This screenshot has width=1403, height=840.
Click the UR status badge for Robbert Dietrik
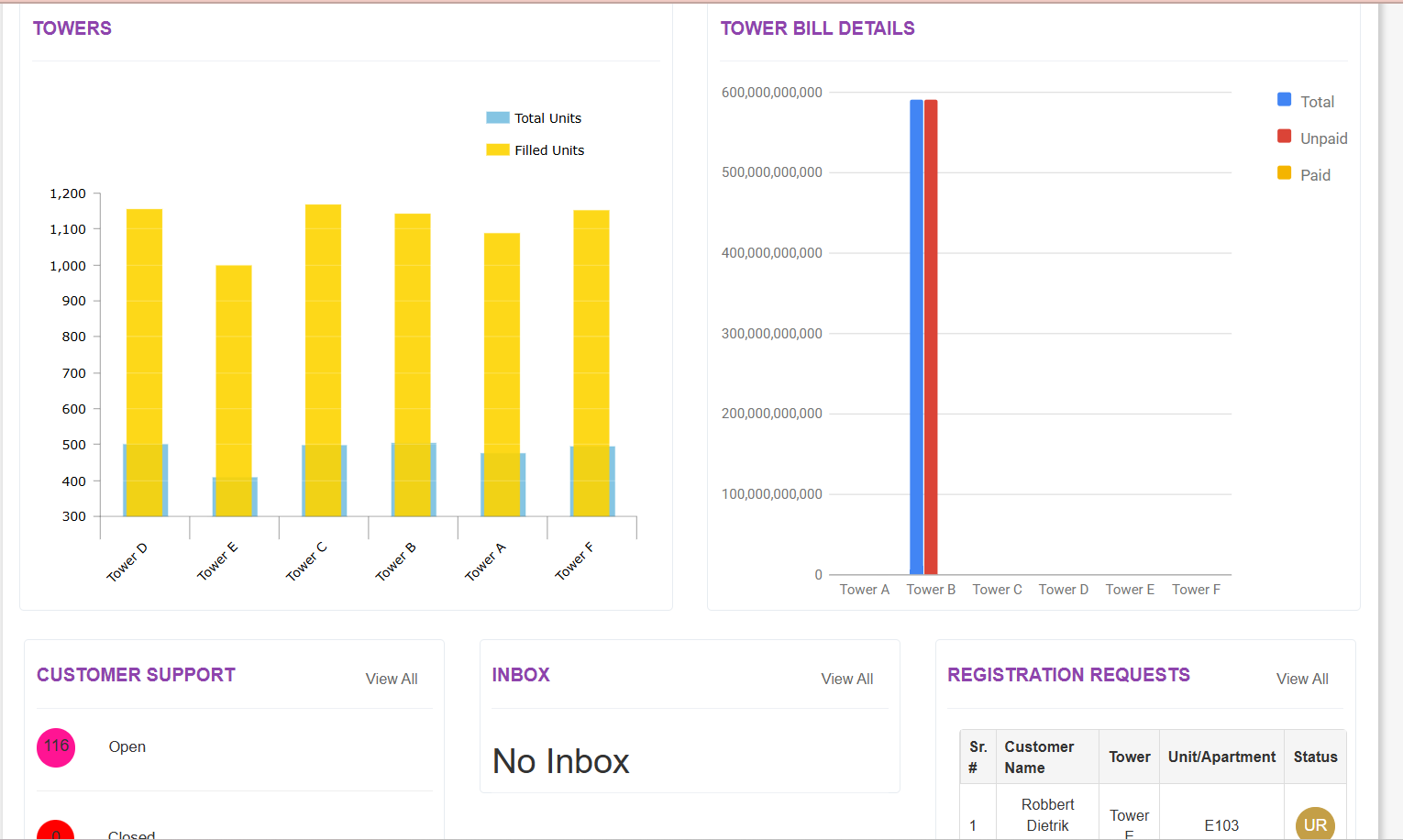1315,824
